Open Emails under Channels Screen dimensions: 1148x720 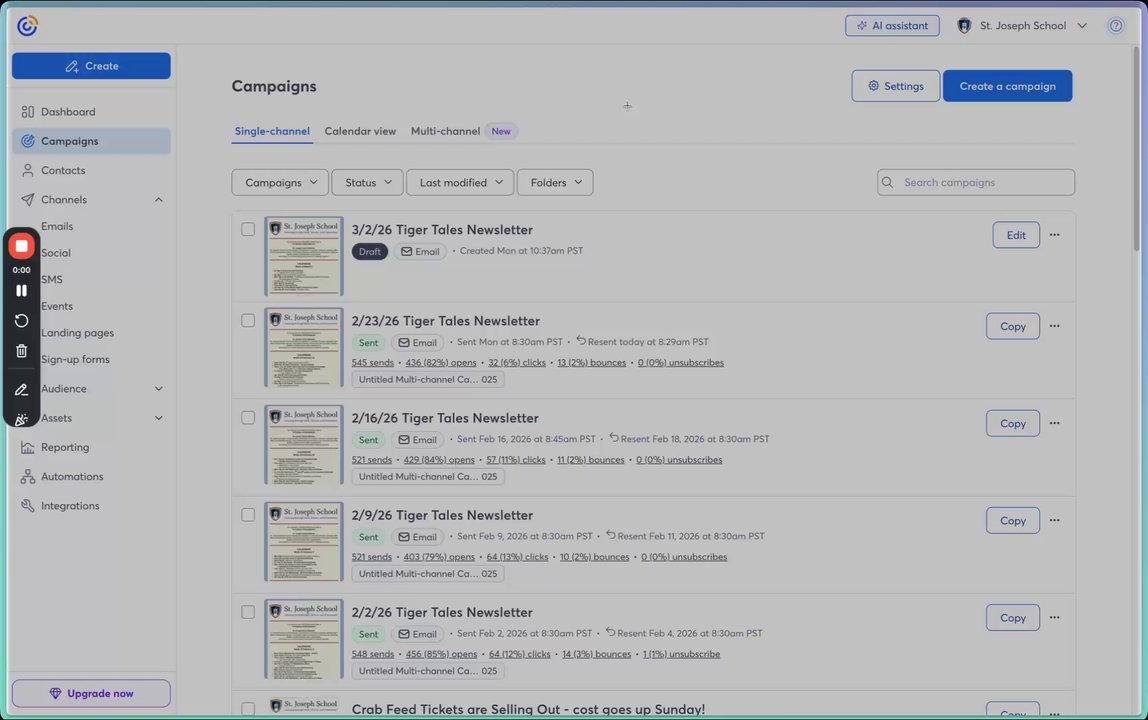pos(57,226)
